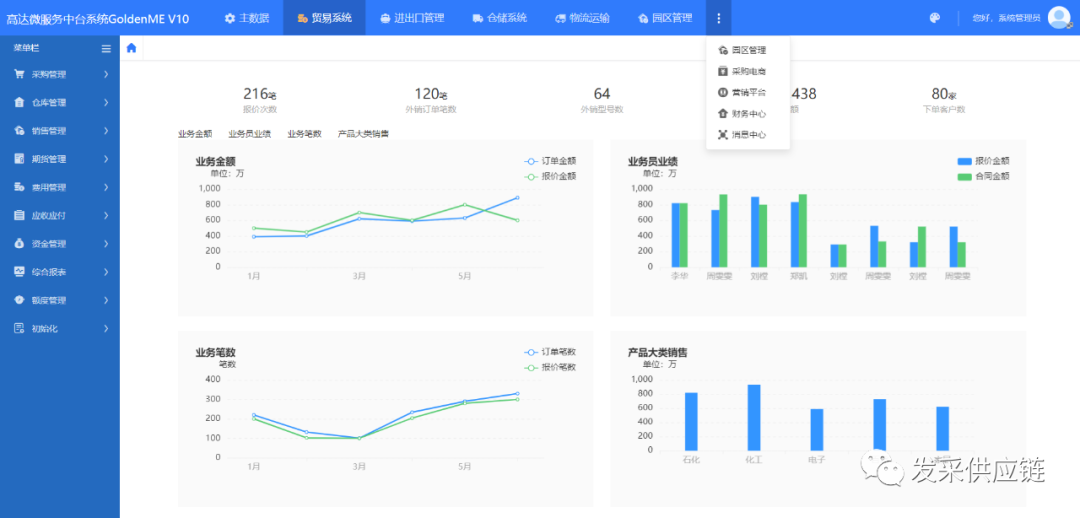1080x518 pixels.
Task: Click 产品大类销售 link above the charts
Action: [x=363, y=134]
